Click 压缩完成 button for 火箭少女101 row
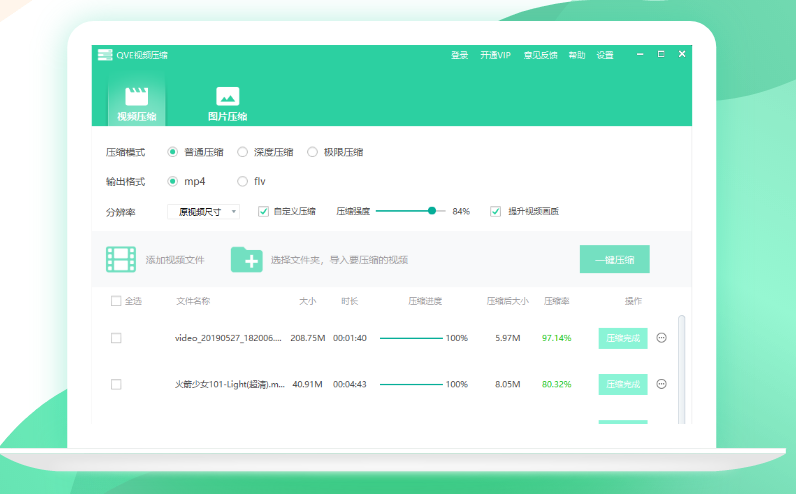 (623, 384)
